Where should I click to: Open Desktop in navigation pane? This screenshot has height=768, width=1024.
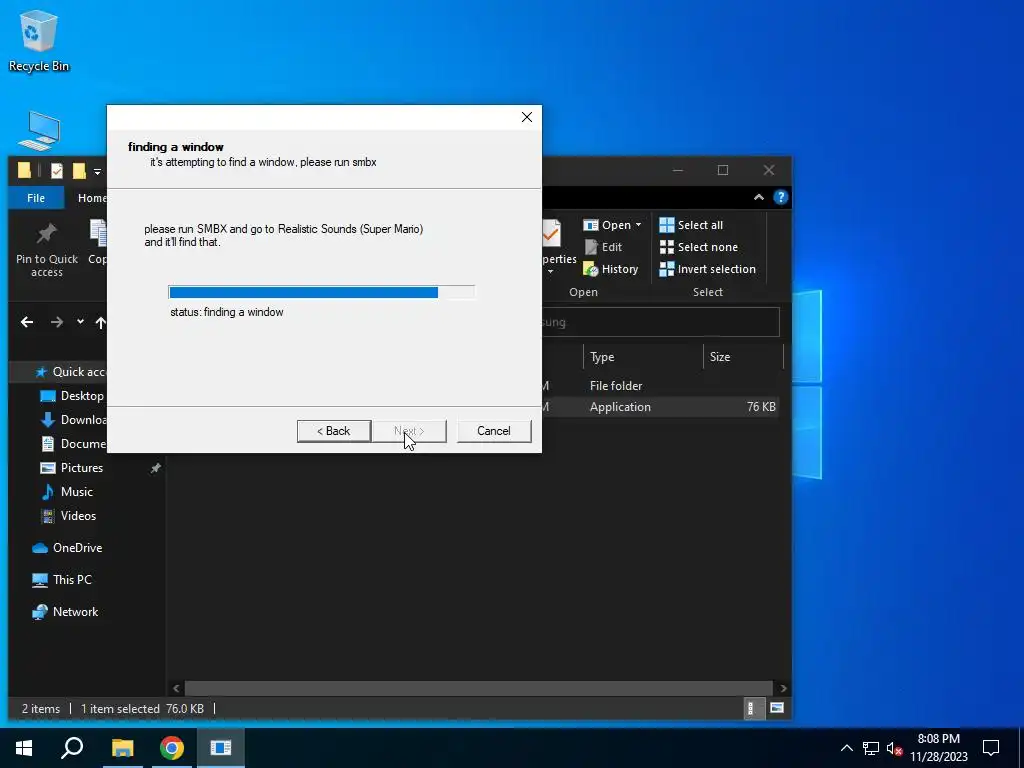(x=72, y=396)
